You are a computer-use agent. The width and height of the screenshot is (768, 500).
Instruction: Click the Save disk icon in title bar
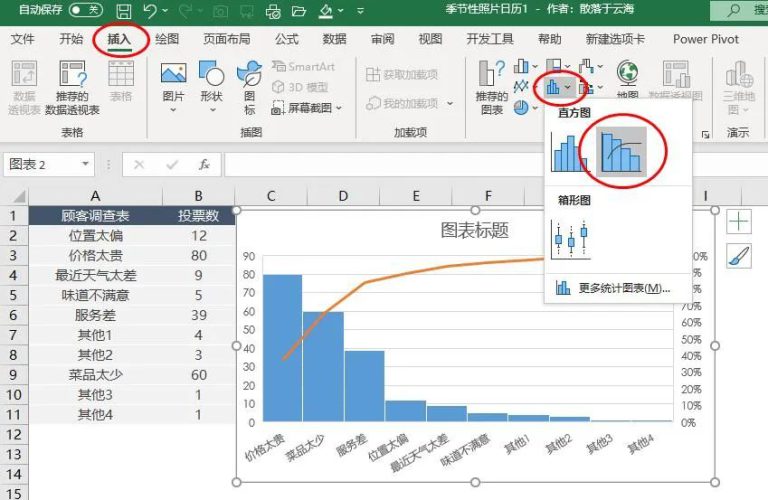124,11
